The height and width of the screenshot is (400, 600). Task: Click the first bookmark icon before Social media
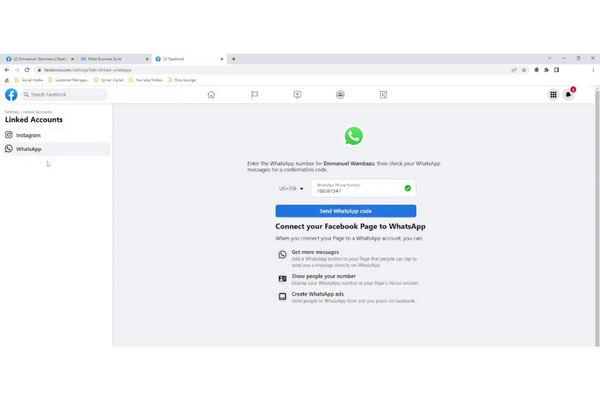(7, 80)
